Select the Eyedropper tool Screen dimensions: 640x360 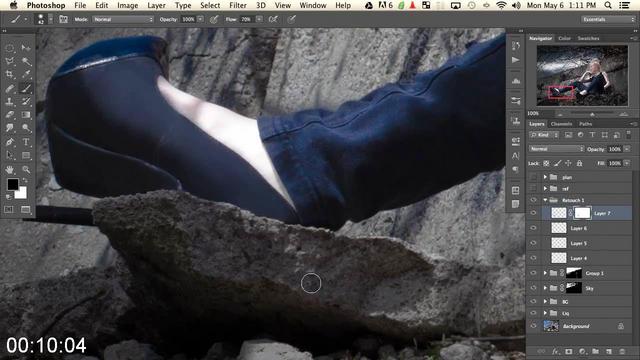(x=26, y=75)
